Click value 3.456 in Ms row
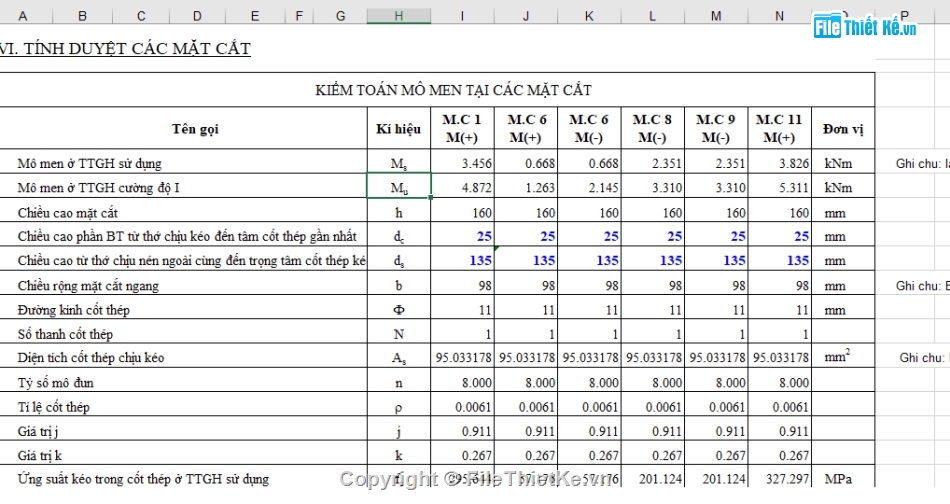The width and height of the screenshot is (950, 504). click(x=462, y=163)
